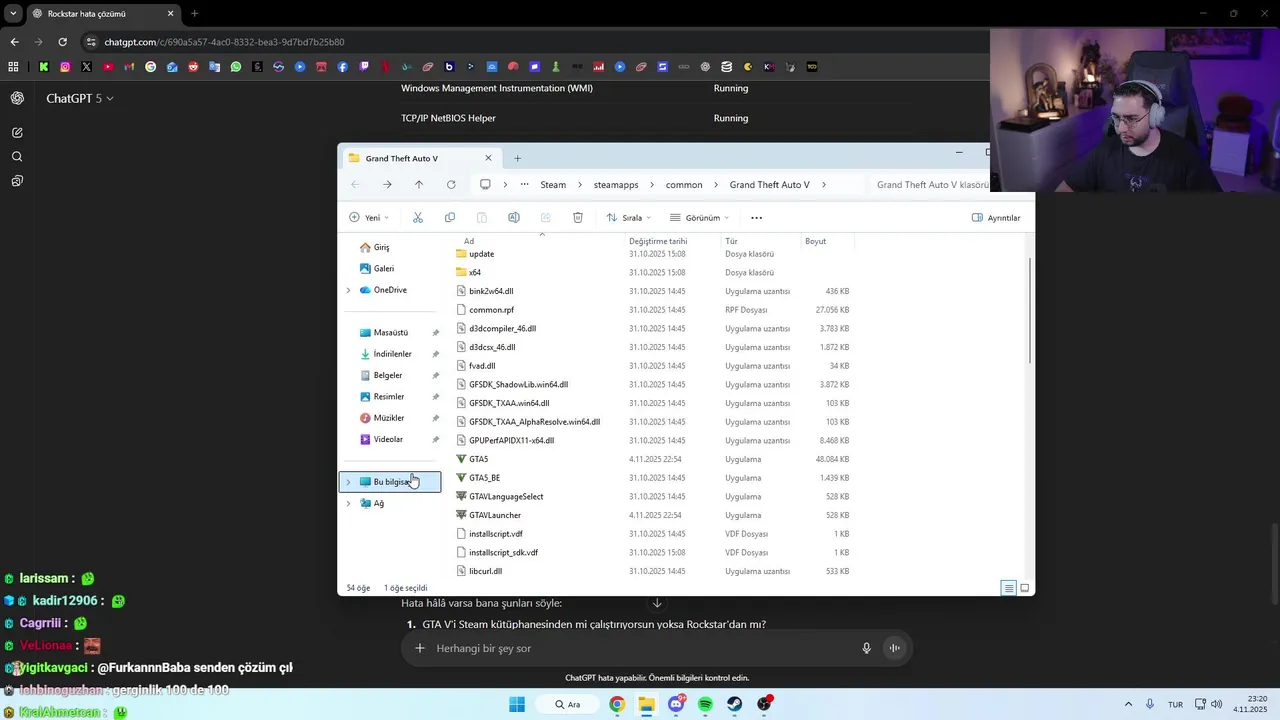Open a new Chrome tab
The image size is (1280, 720).
[x=194, y=14]
